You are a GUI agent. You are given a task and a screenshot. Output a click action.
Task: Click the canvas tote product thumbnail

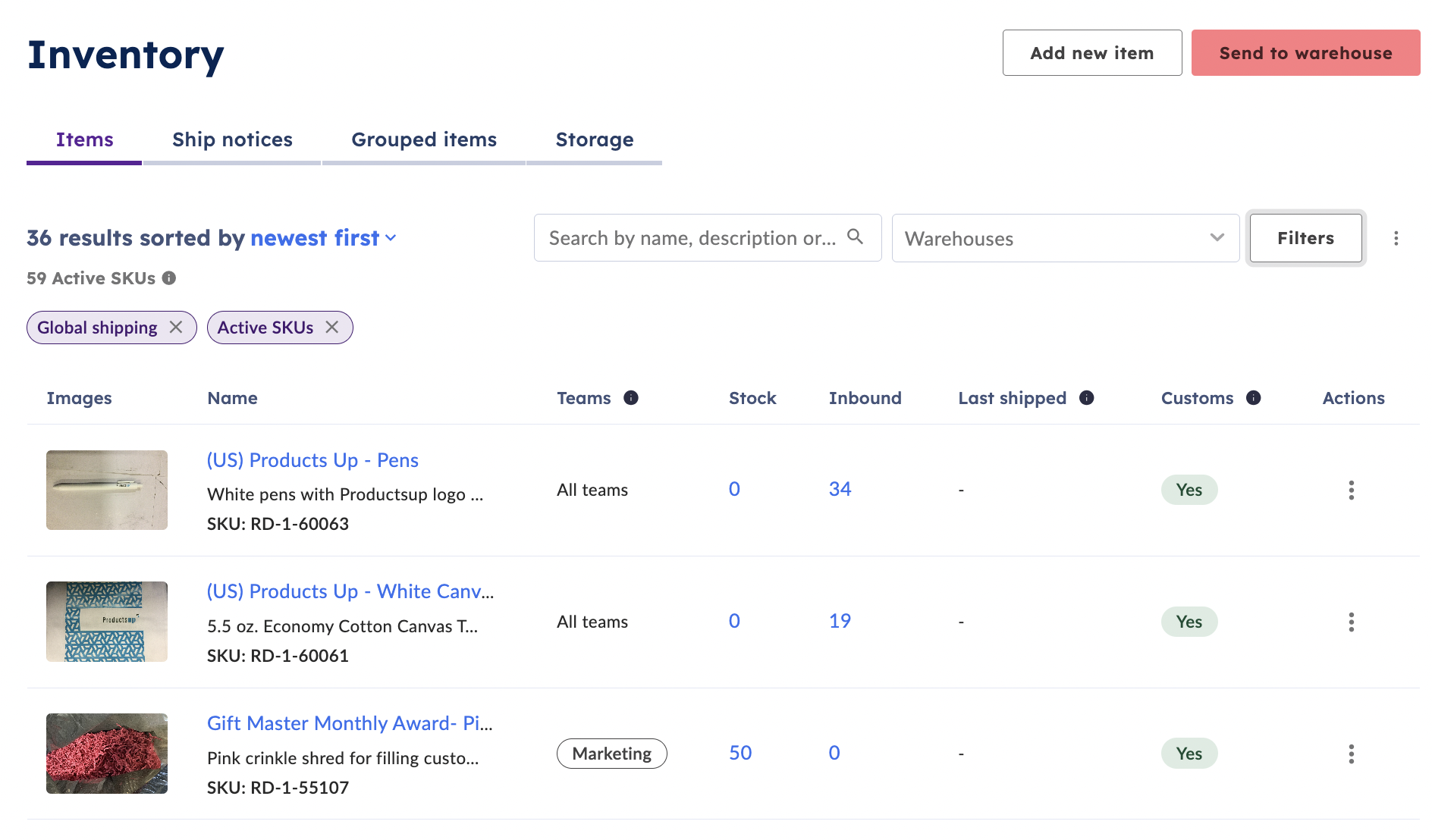(x=107, y=622)
